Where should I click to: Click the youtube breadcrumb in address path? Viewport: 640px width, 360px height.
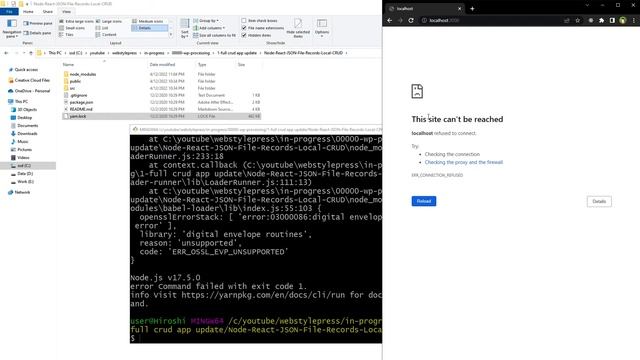tap(97, 53)
